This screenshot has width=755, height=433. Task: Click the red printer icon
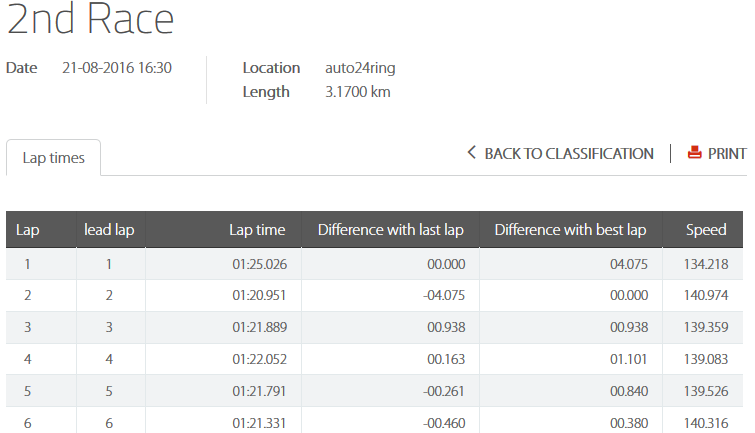(x=694, y=153)
